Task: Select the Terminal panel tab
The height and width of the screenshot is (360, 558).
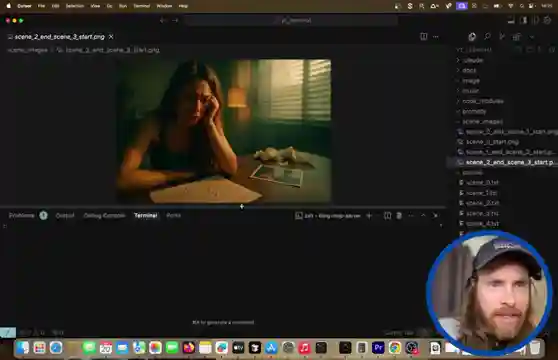Action: (146, 215)
